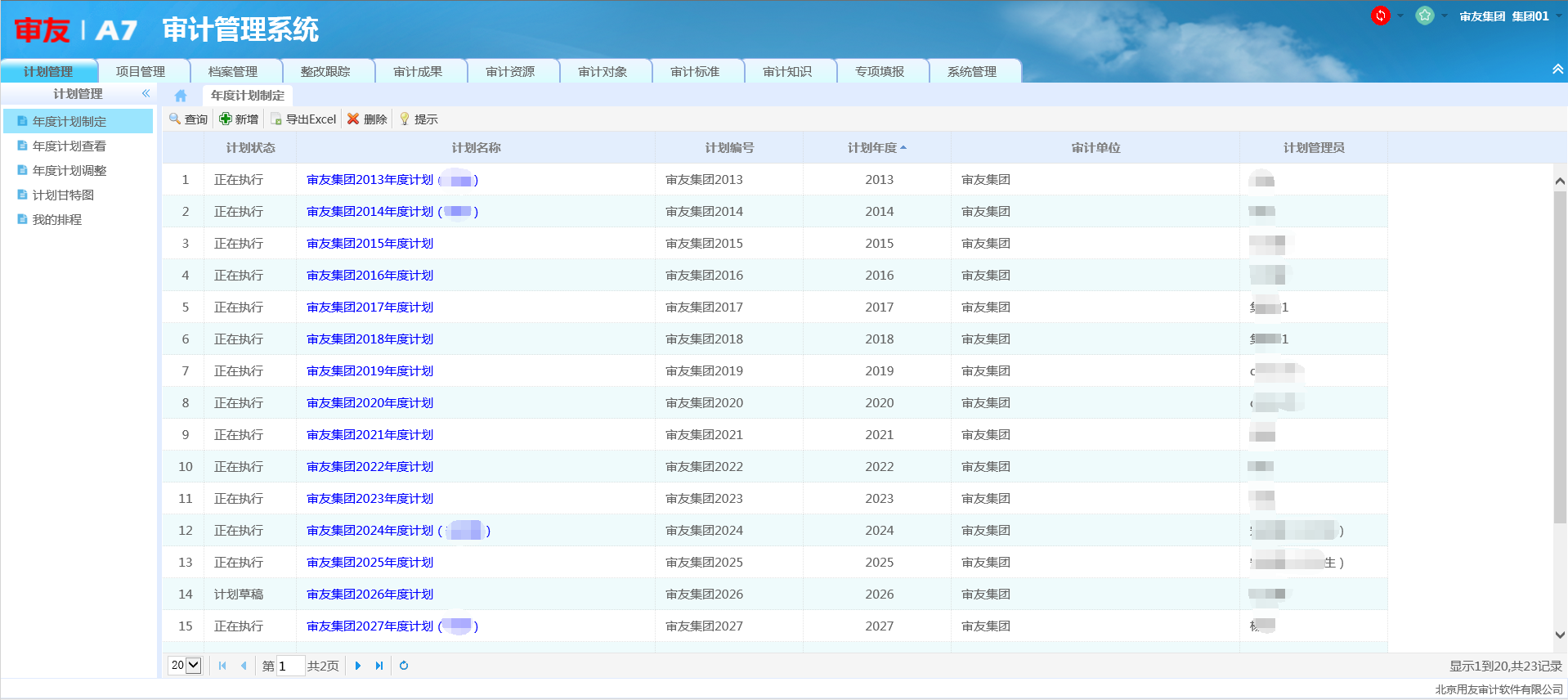
Task: Select 年度计划查看 in the sidebar
Action: [69, 146]
